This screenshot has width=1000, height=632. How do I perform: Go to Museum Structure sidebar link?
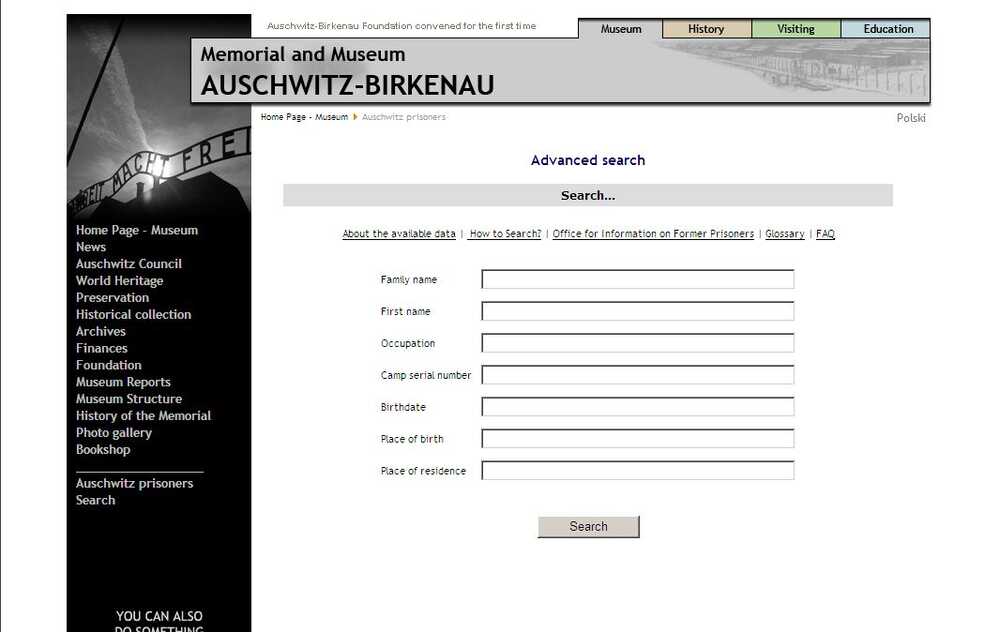[x=129, y=399]
